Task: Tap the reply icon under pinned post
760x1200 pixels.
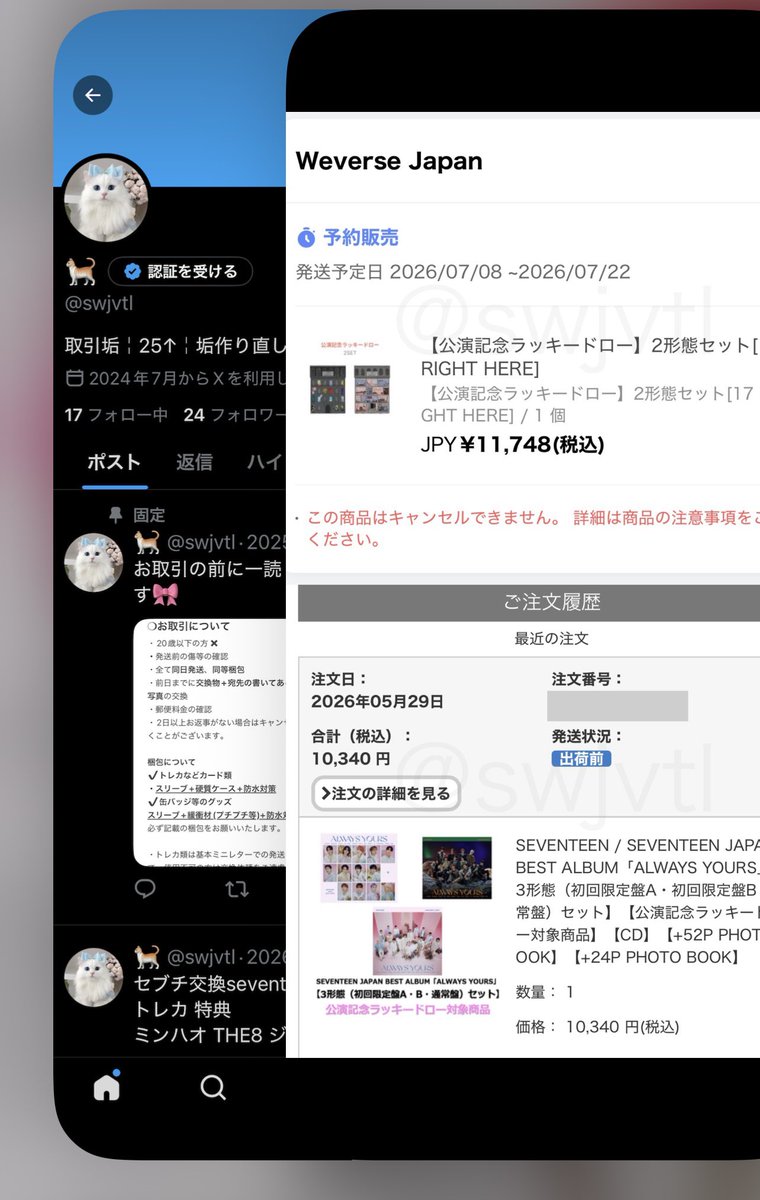Action: (x=145, y=889)
